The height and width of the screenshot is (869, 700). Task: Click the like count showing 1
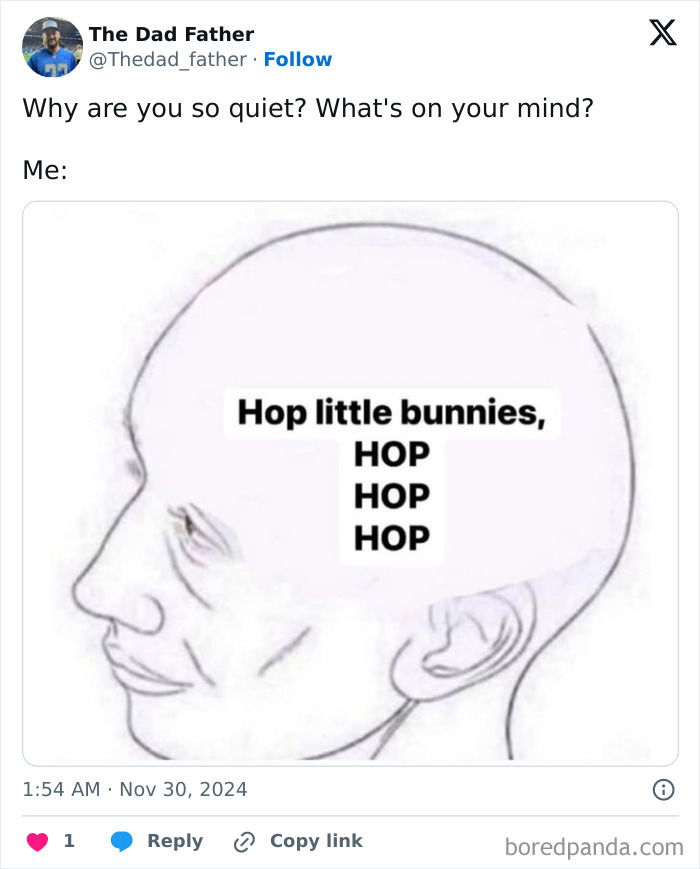(x=68, y=841)
